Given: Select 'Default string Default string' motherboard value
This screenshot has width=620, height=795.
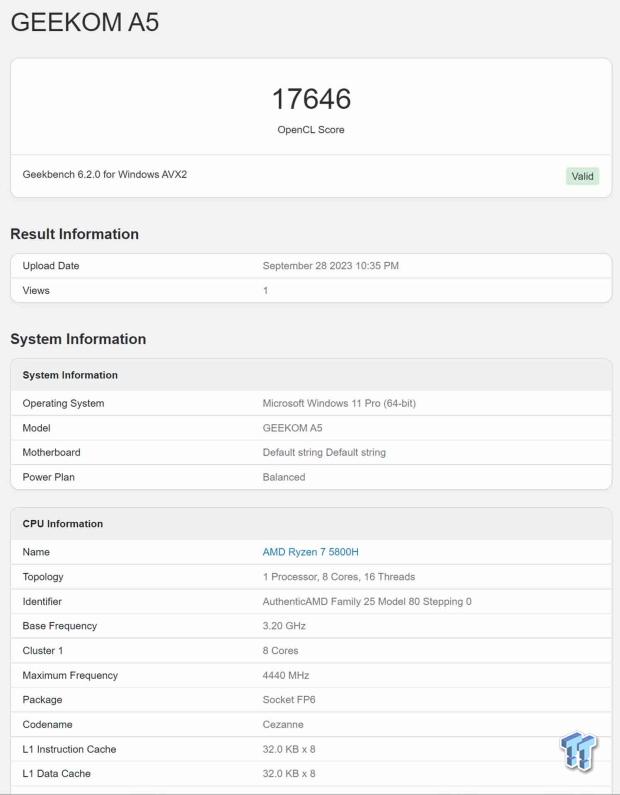Looking at the screenshot, I should pyautogui.click(x=324, y=452).
